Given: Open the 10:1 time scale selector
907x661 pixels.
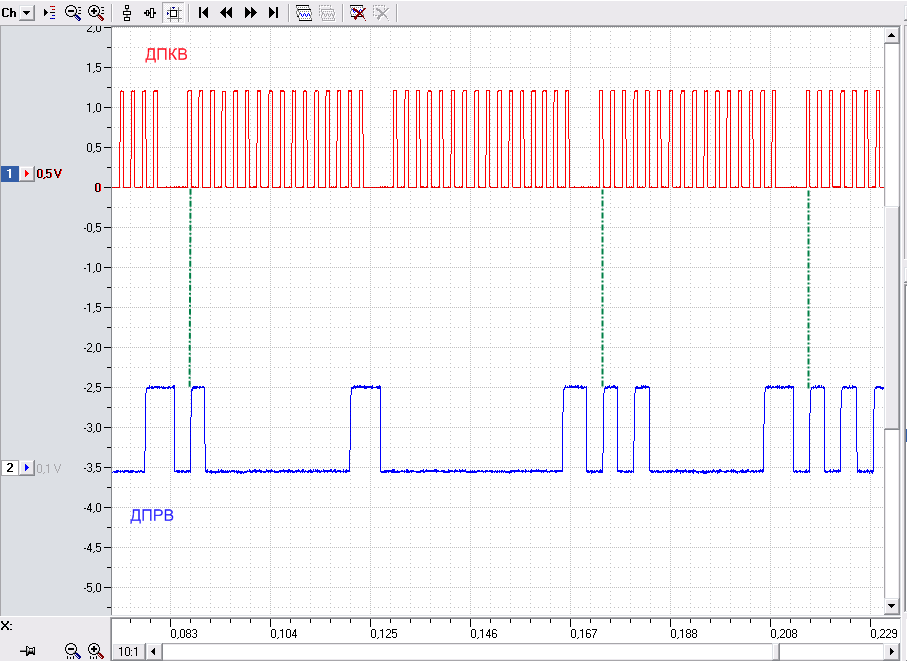Looking at the screenshot, I should click(x=128, y=652).
